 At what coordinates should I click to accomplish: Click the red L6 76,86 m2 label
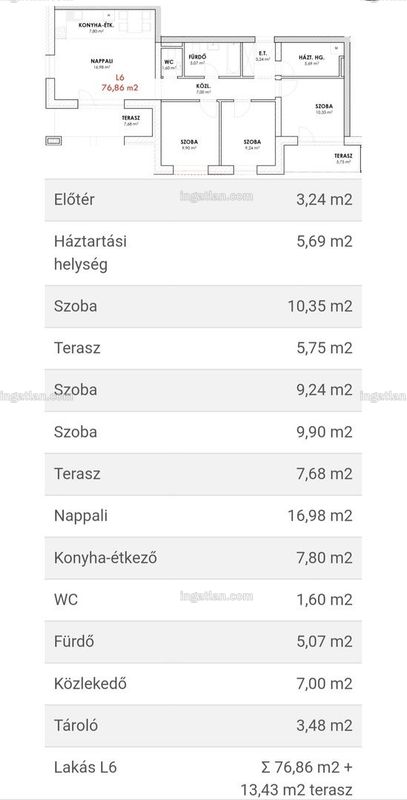120,83
